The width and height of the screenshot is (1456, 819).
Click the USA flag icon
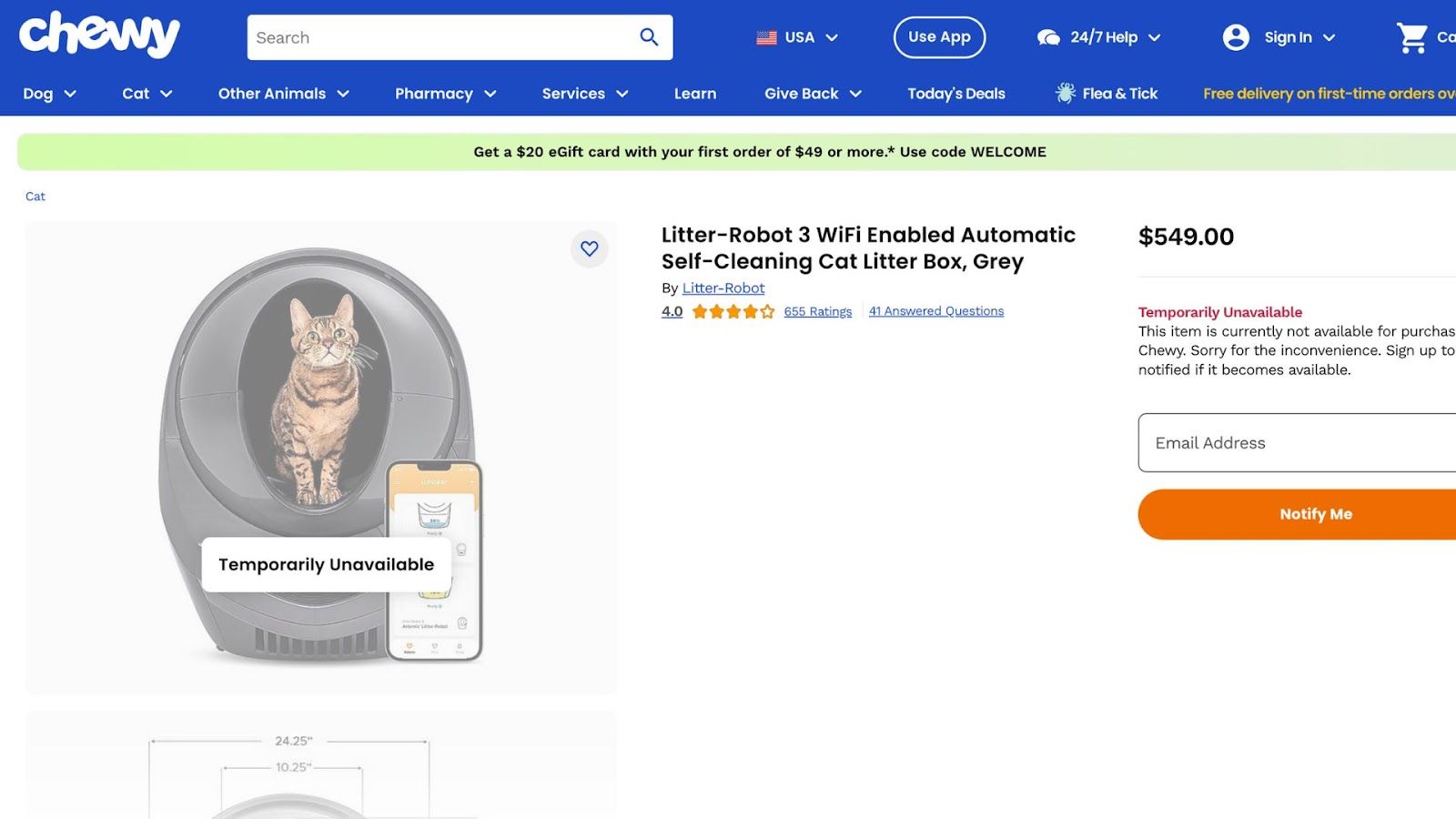[x=767, y=37]
